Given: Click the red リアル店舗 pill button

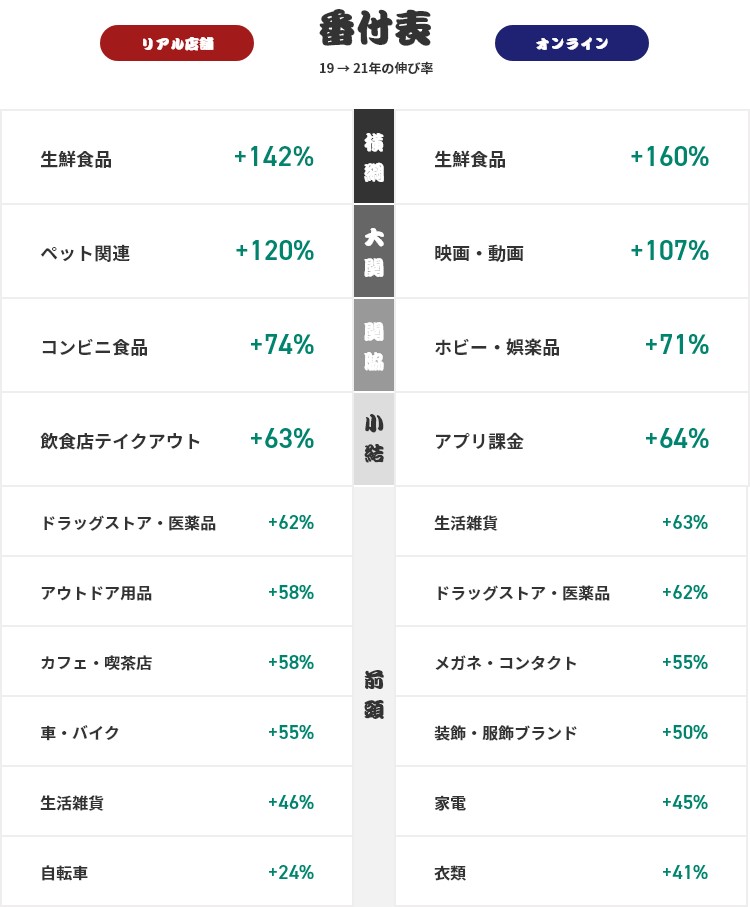Looking at the screenshot, I should (177, 43).
